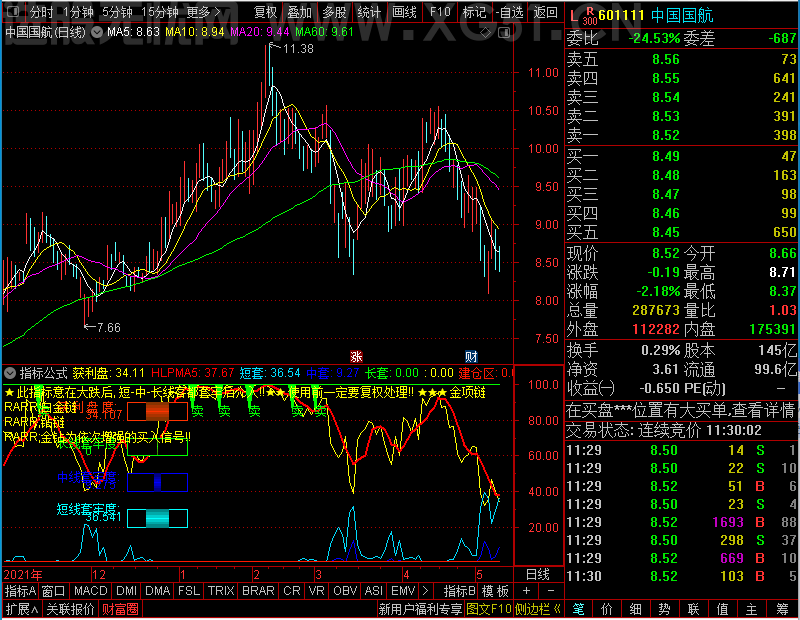Select the 笔 tick tab in sidebar
Viewport: 800px width, 620px height.
[578, 609]
